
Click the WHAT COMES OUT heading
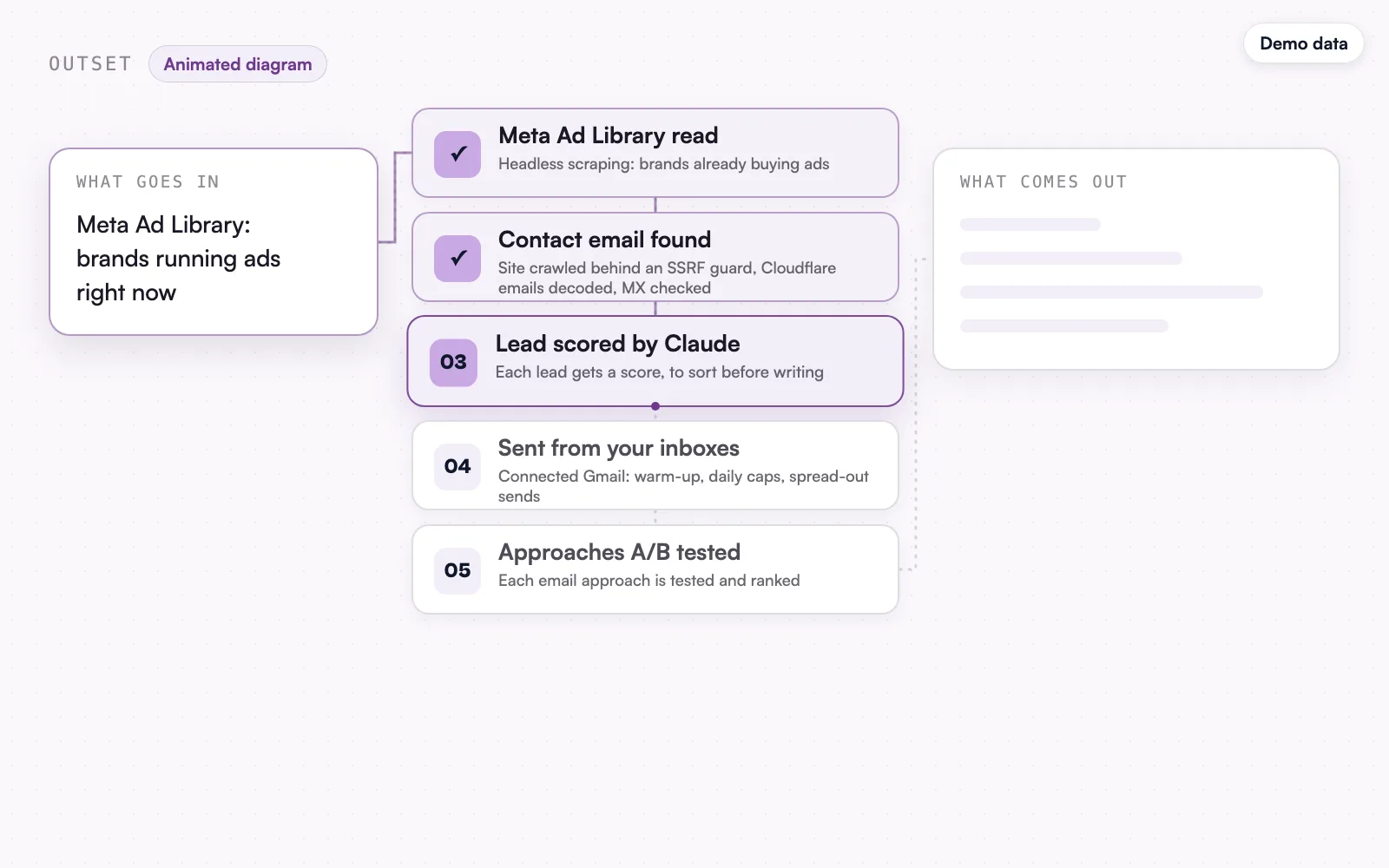click(1043, 181)
